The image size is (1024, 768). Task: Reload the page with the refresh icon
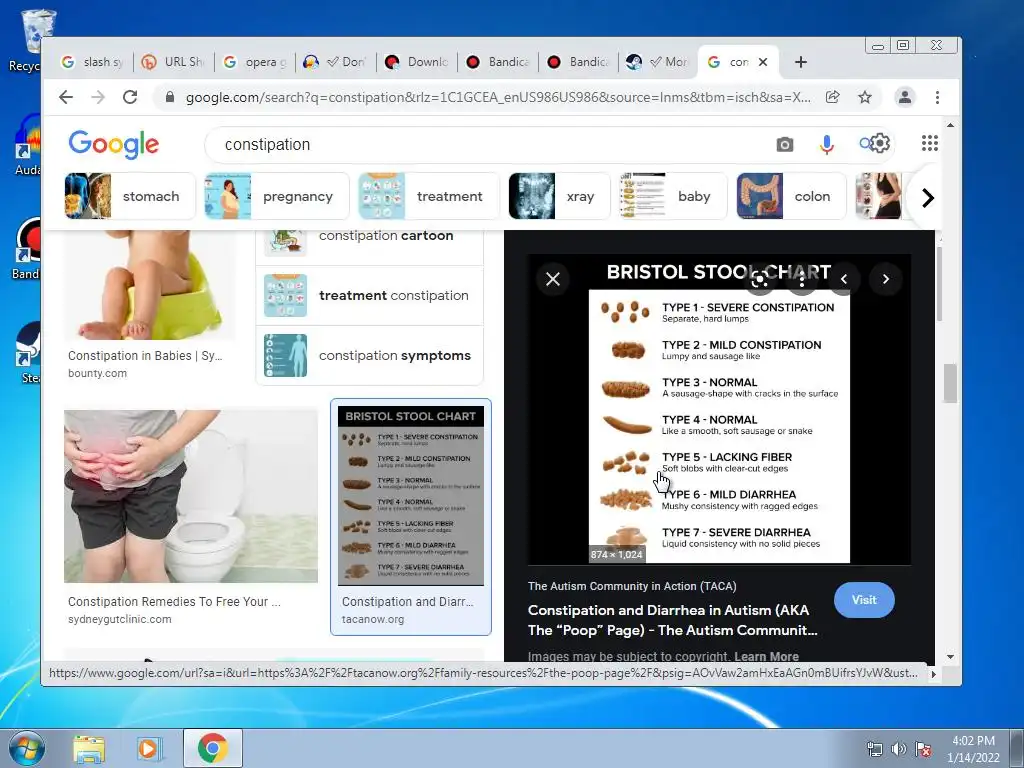(130, 97)
